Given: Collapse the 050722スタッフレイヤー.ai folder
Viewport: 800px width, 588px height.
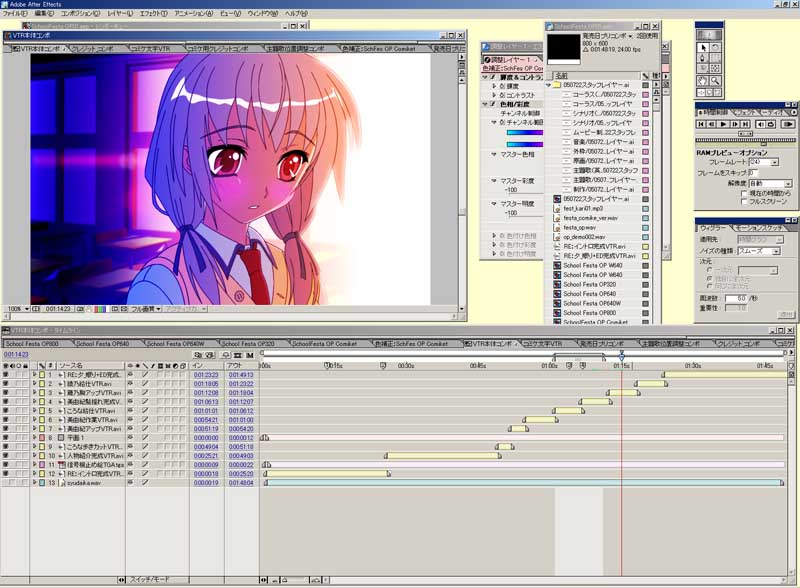Looking at the screenshot, I should coord(549,85).
